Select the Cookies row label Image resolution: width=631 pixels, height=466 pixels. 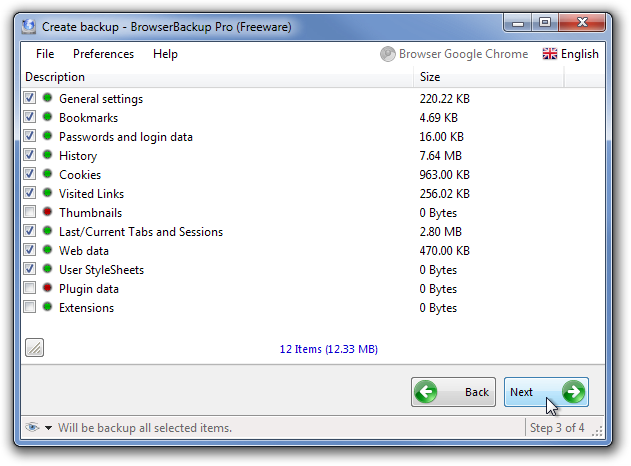[80, 175]
